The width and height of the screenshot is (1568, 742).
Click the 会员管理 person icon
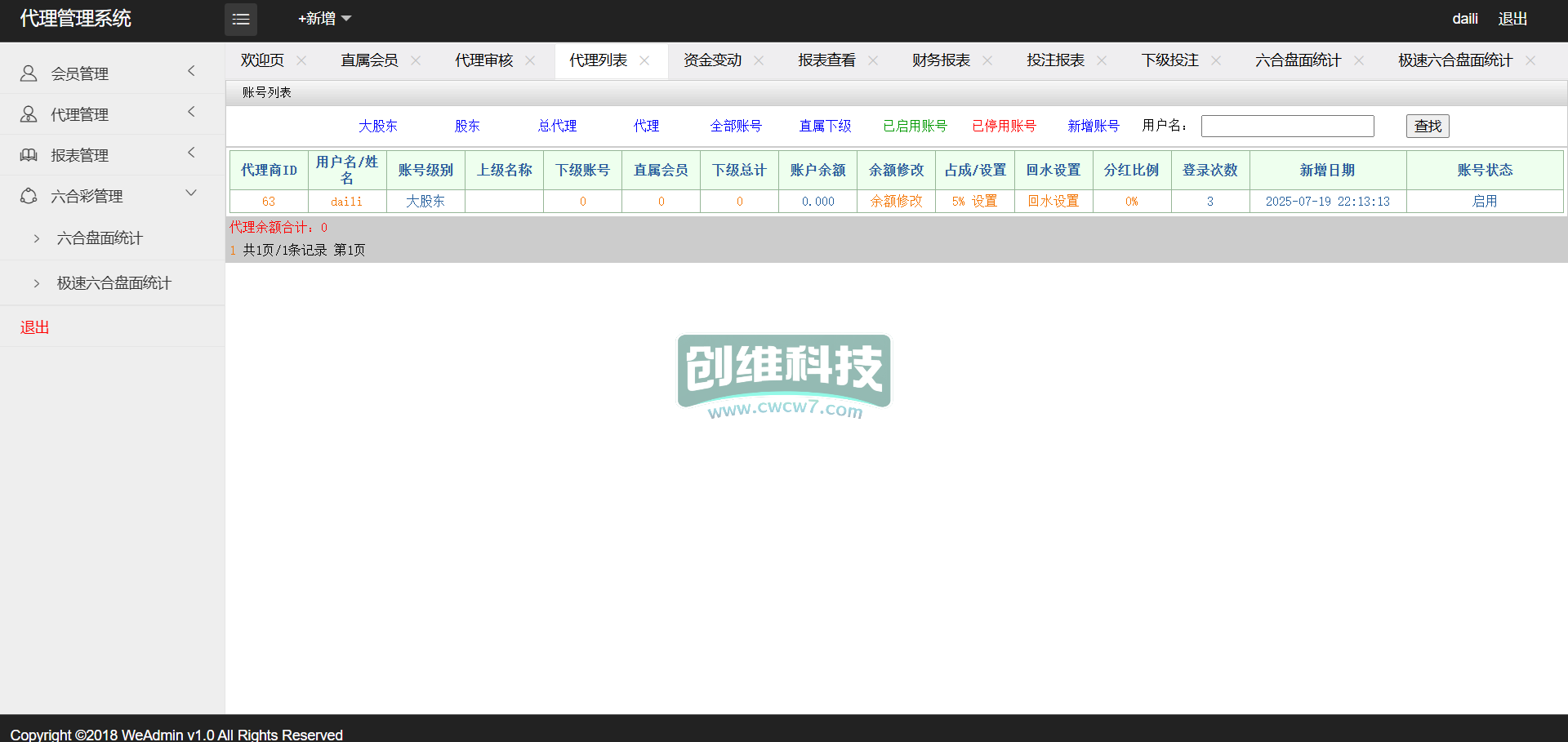[x=29, y=73]
